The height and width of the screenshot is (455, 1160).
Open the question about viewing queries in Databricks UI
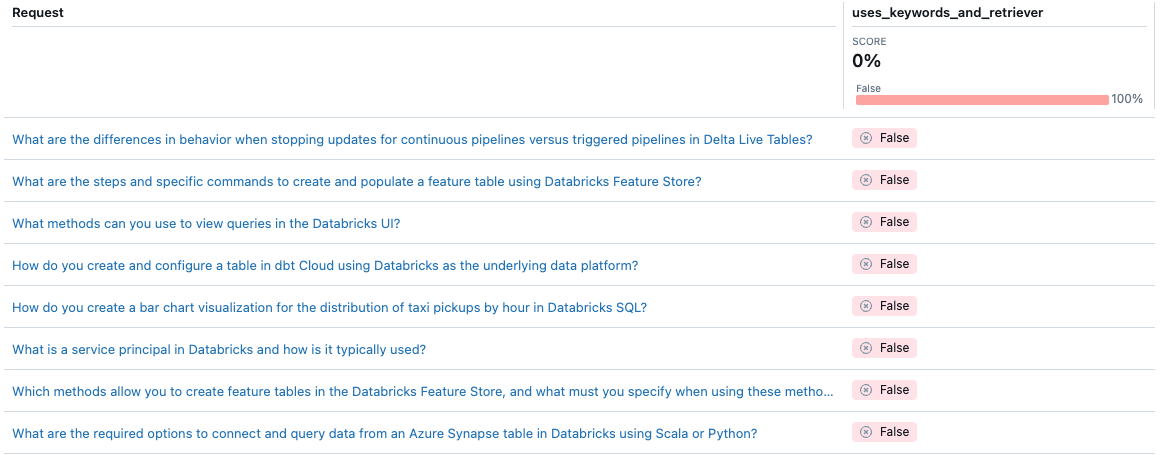click(x=206, y=224)
